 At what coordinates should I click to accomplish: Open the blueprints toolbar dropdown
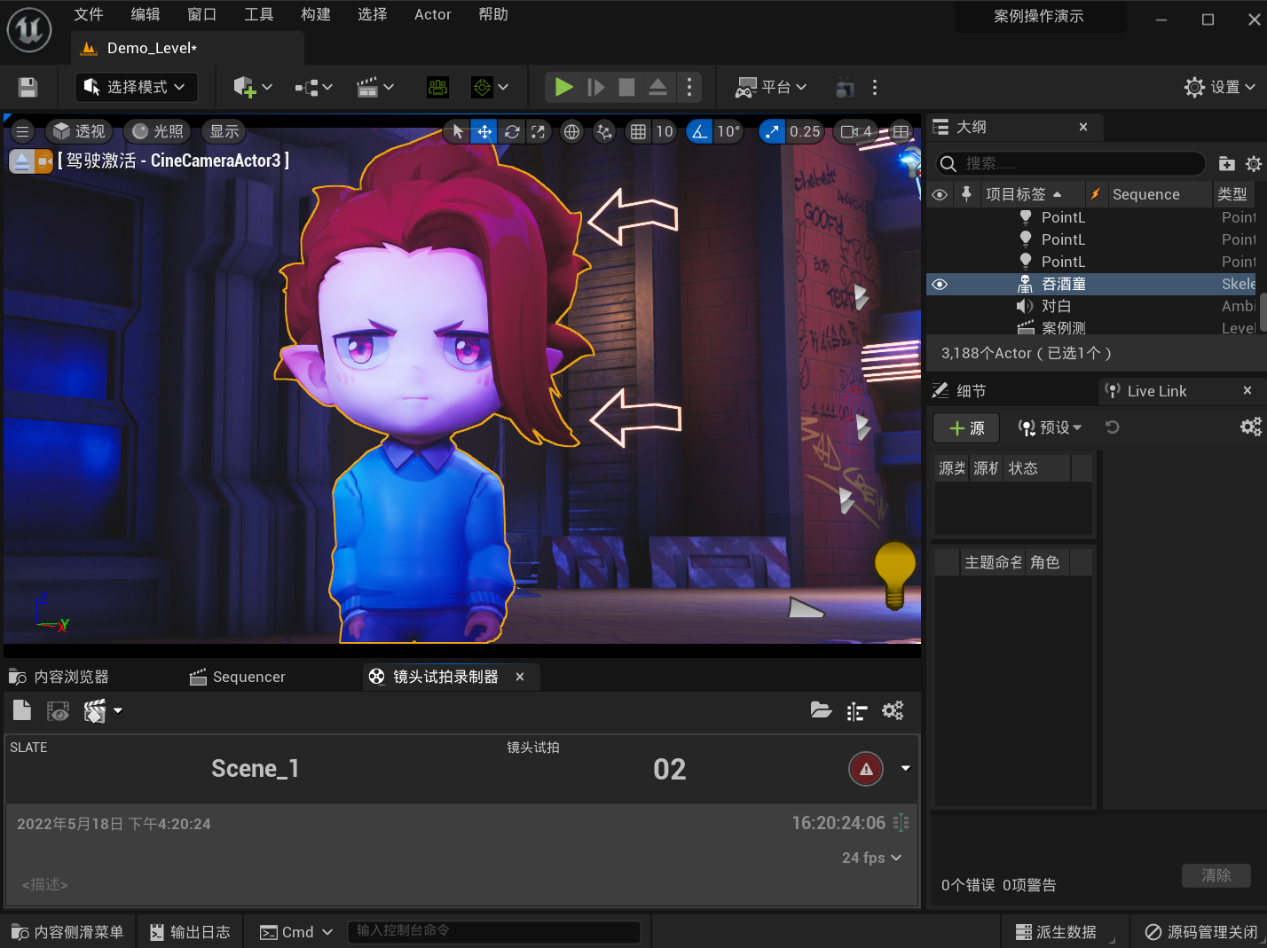tap(313, 87)
